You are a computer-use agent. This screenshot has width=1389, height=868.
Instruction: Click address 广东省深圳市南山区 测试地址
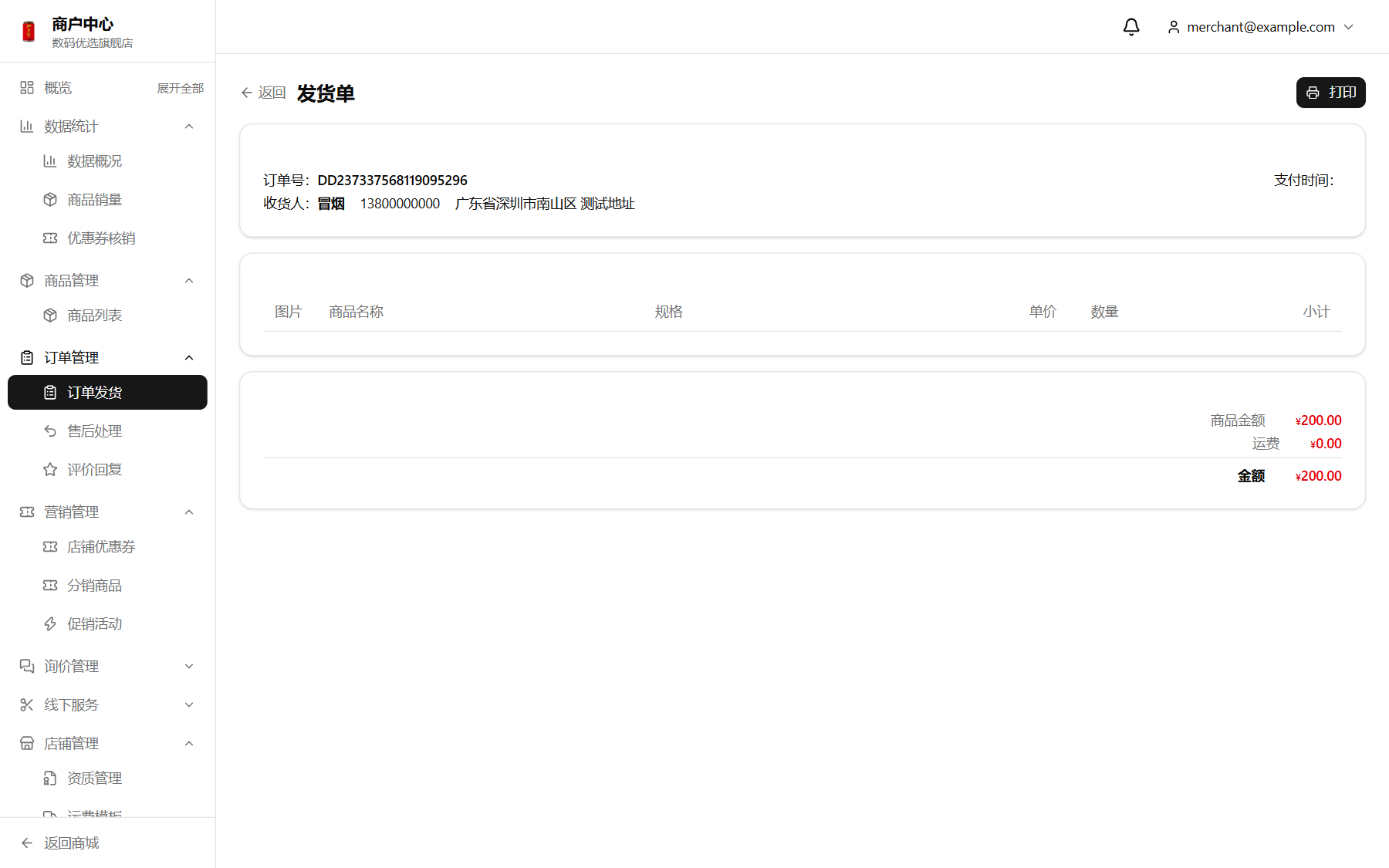tap(545, 204)
